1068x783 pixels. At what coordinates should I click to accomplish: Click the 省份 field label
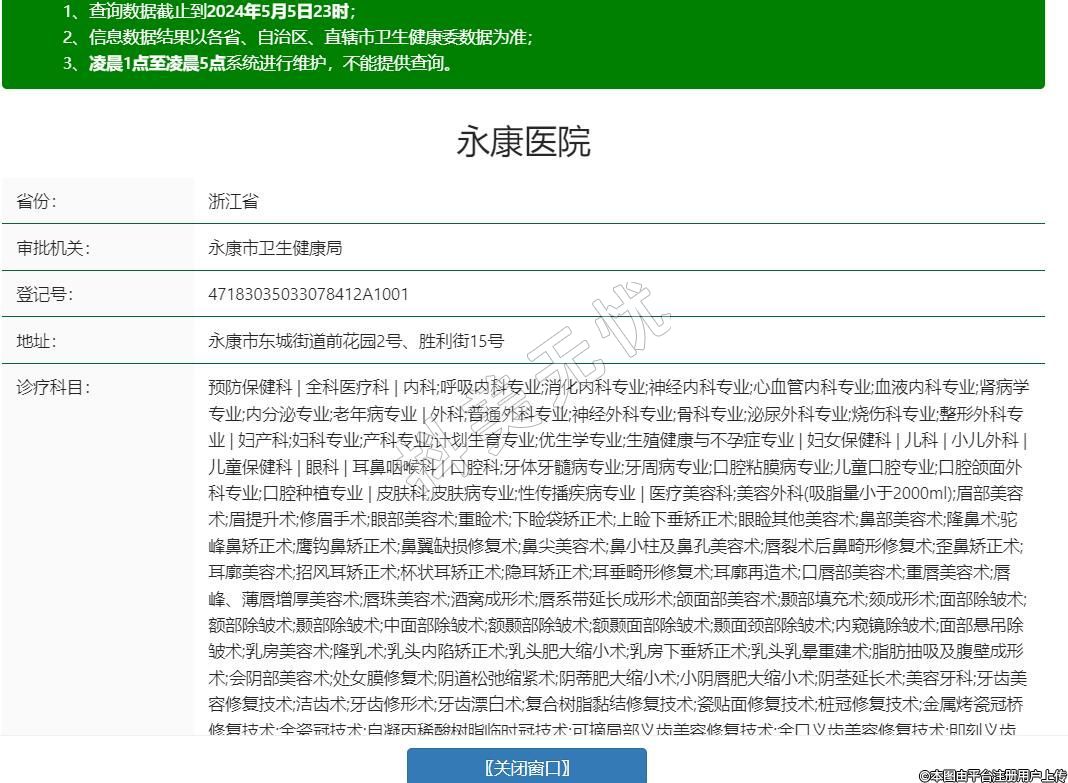[x=36, y=201]
